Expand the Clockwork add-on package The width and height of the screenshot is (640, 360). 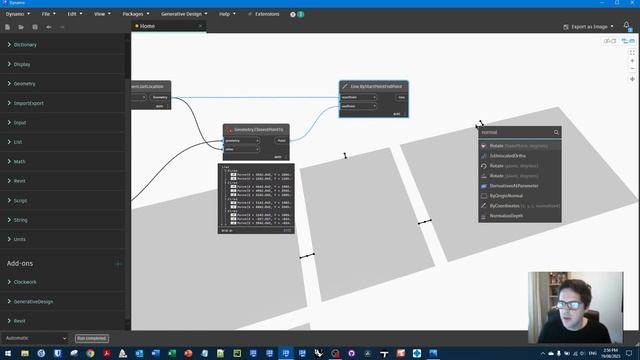tap(24, 282)
